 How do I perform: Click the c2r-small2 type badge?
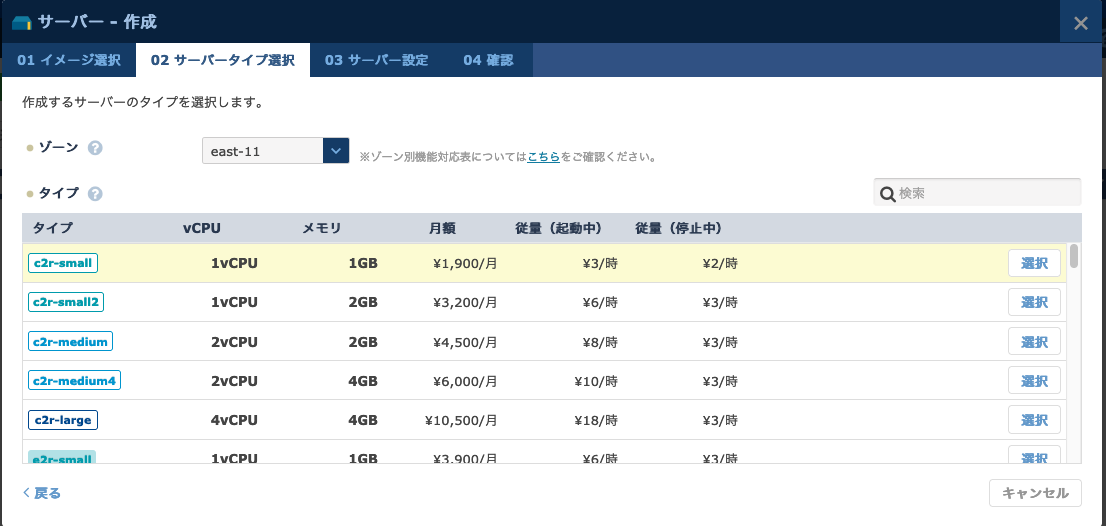point(66,302)
